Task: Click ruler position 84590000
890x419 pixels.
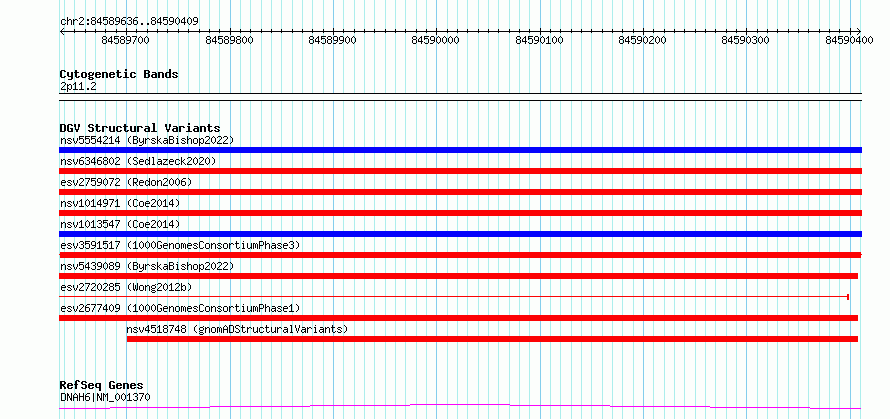Action: pyautogui.click(x=436, y=40)
